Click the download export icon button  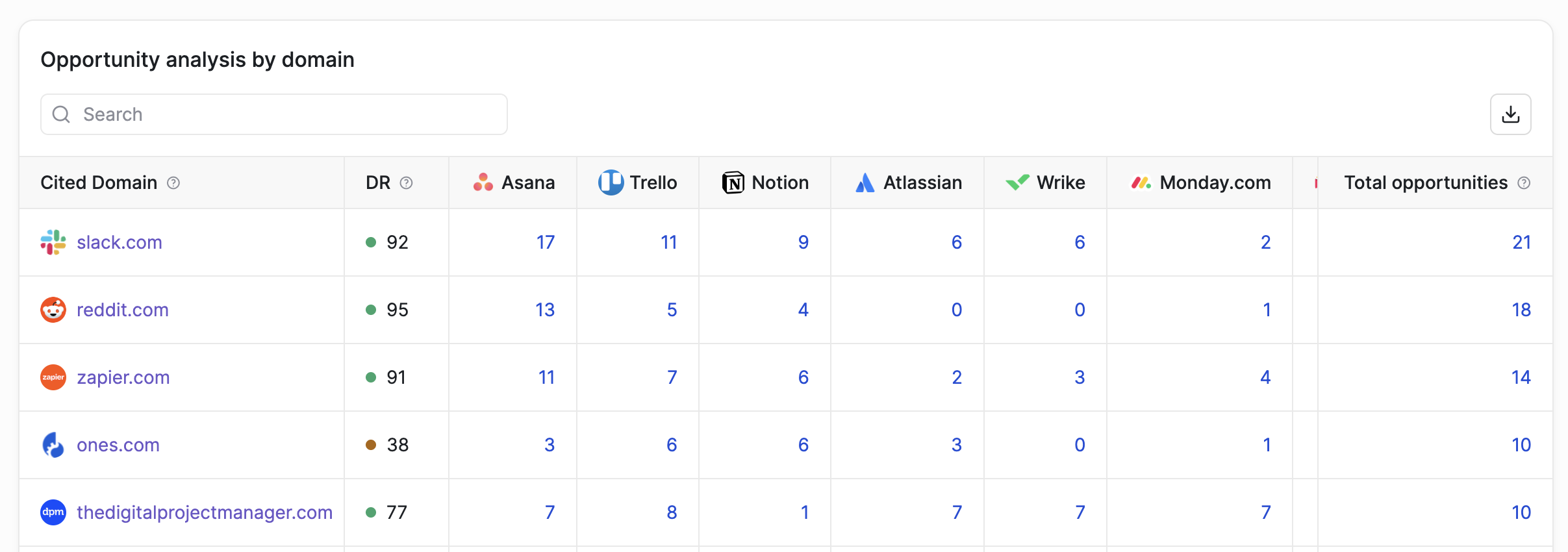pyautogui.click(x=1510, y=114)
